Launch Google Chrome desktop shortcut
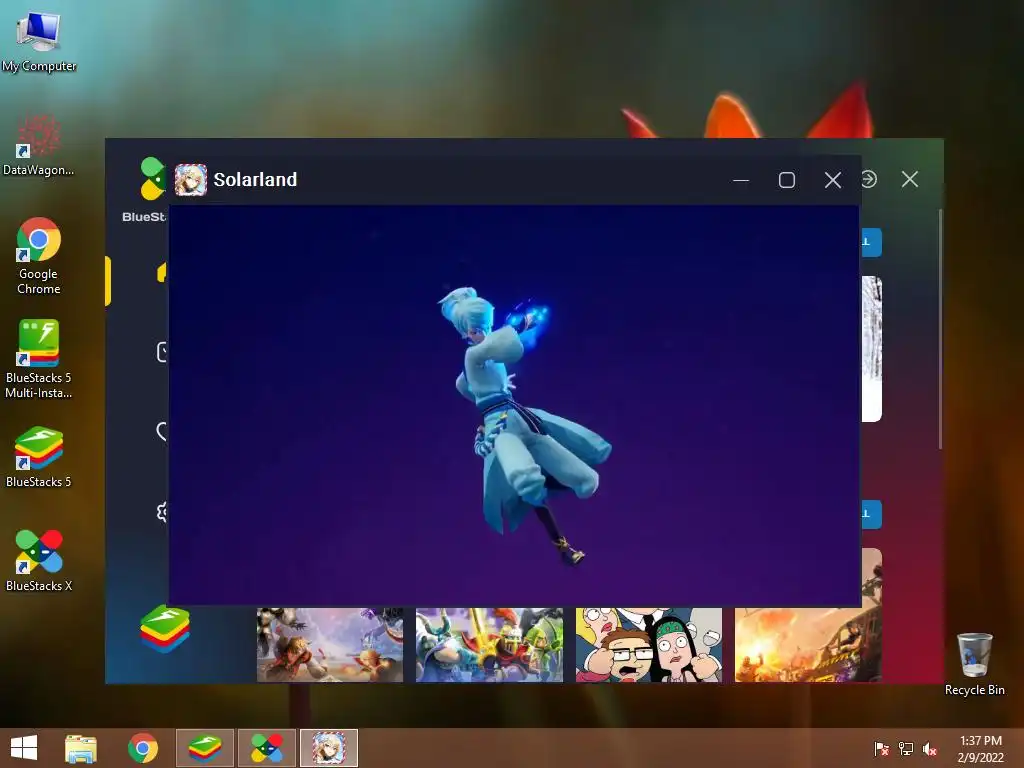Viewport: 1024px width, 768px height. tap(39, 256)
